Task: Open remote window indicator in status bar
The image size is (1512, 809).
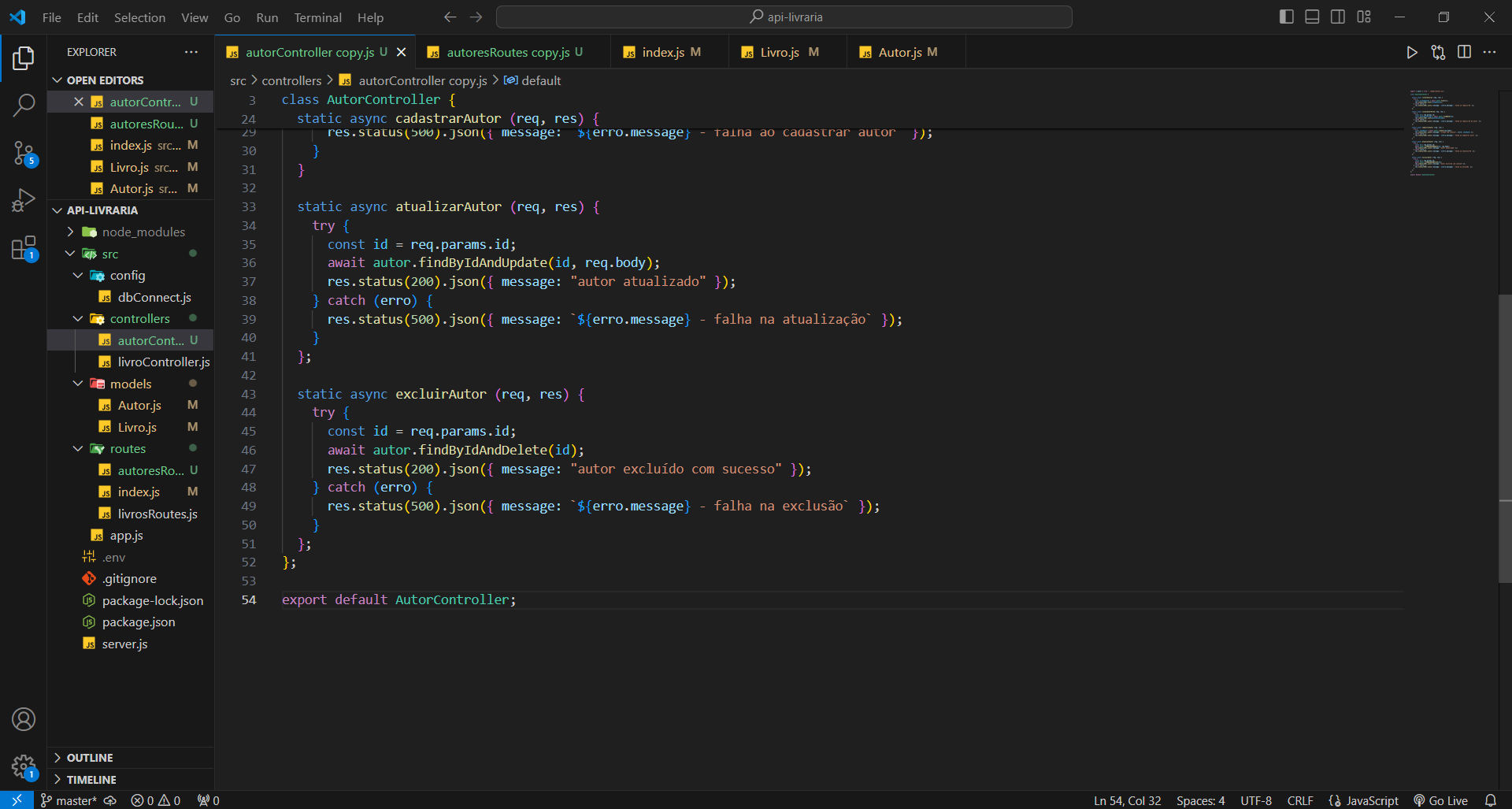Action: coord(17,800)
